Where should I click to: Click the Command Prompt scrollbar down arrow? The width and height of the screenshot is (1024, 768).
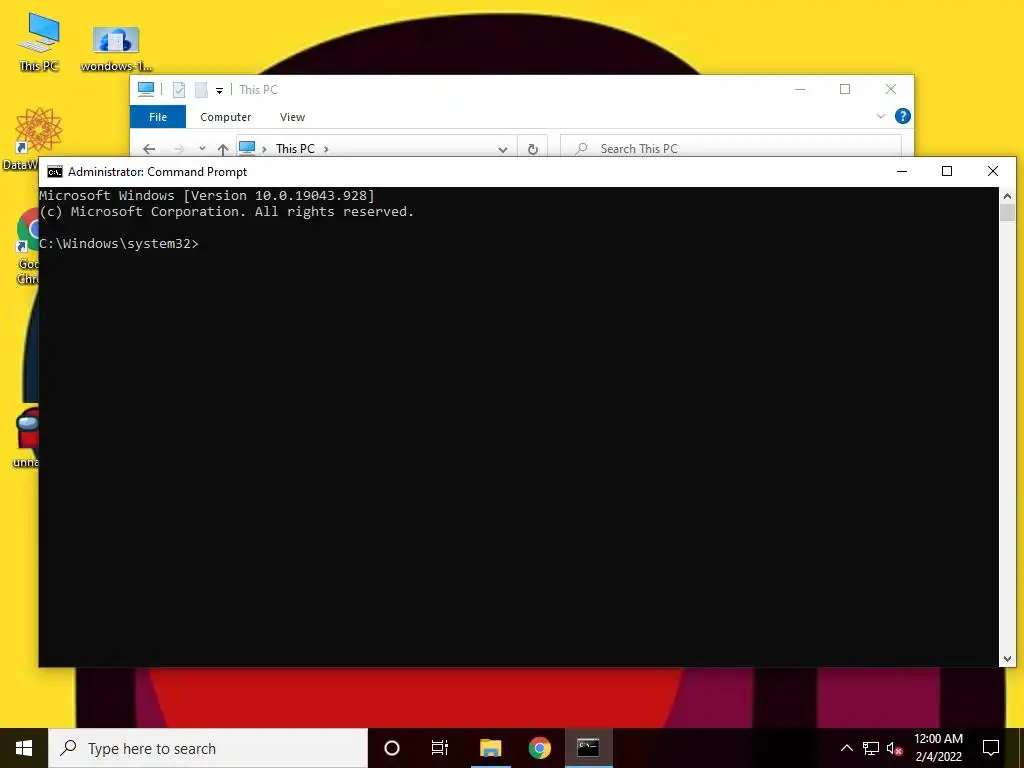point(1007,660)
